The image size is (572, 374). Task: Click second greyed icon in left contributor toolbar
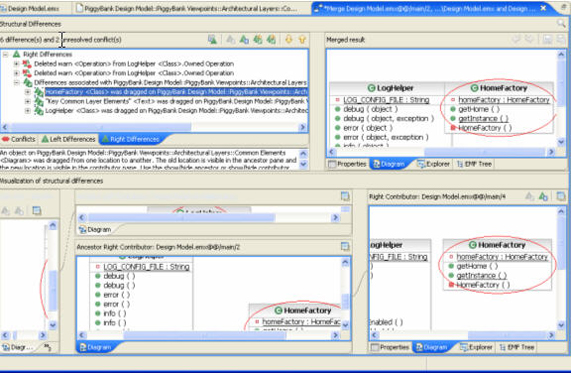point(19,211)
